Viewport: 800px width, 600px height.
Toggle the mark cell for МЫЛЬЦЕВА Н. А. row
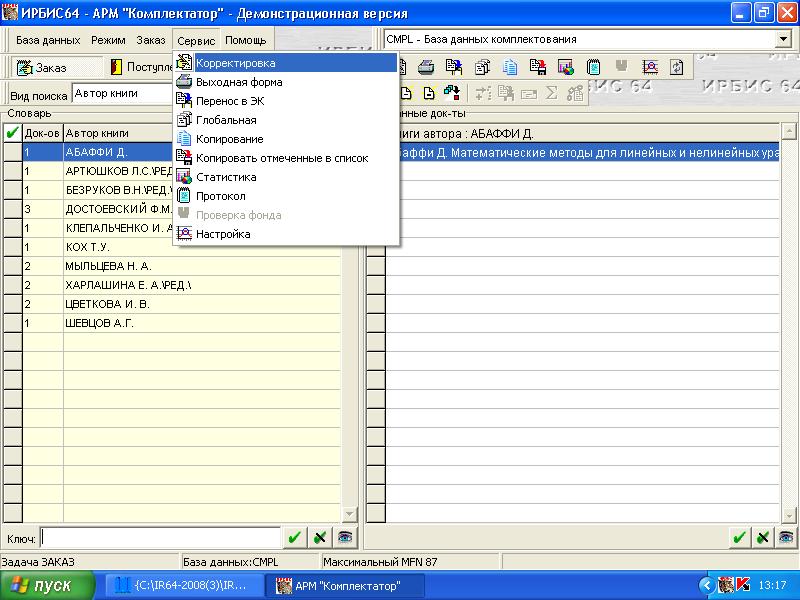[x=13, y=266]
